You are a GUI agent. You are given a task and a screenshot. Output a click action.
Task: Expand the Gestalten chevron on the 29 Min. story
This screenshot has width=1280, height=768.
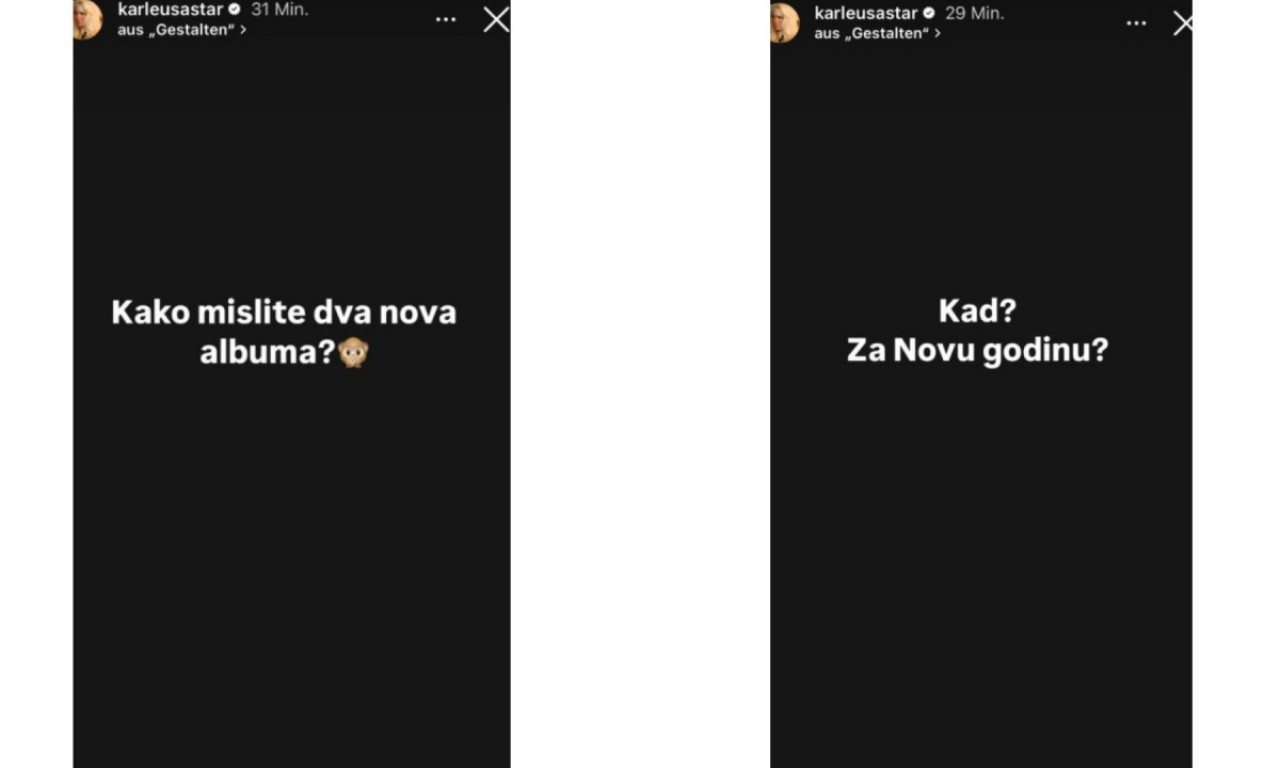(x=937, y=33)
